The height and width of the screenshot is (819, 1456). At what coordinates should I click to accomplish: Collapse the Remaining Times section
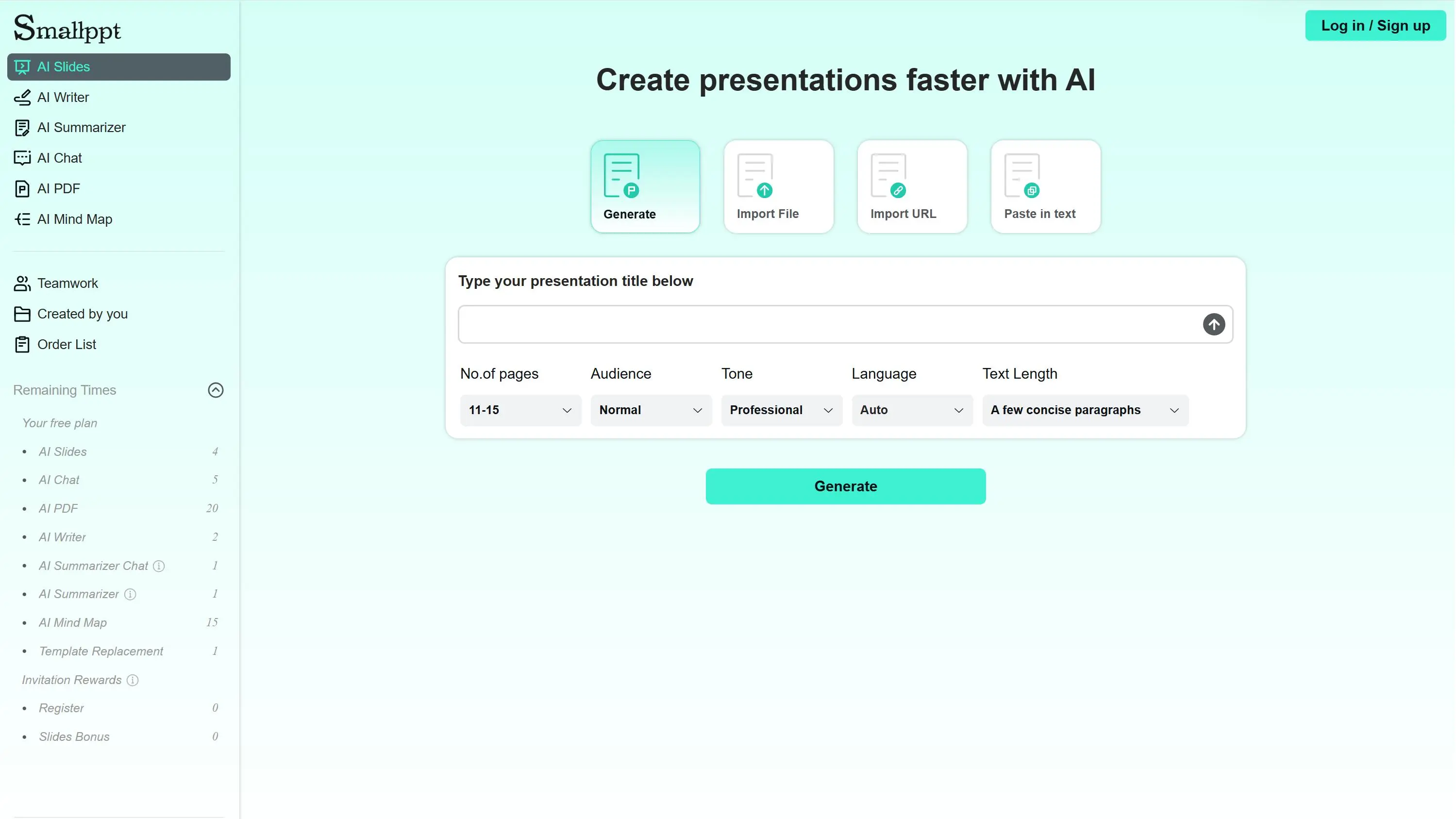216,390
